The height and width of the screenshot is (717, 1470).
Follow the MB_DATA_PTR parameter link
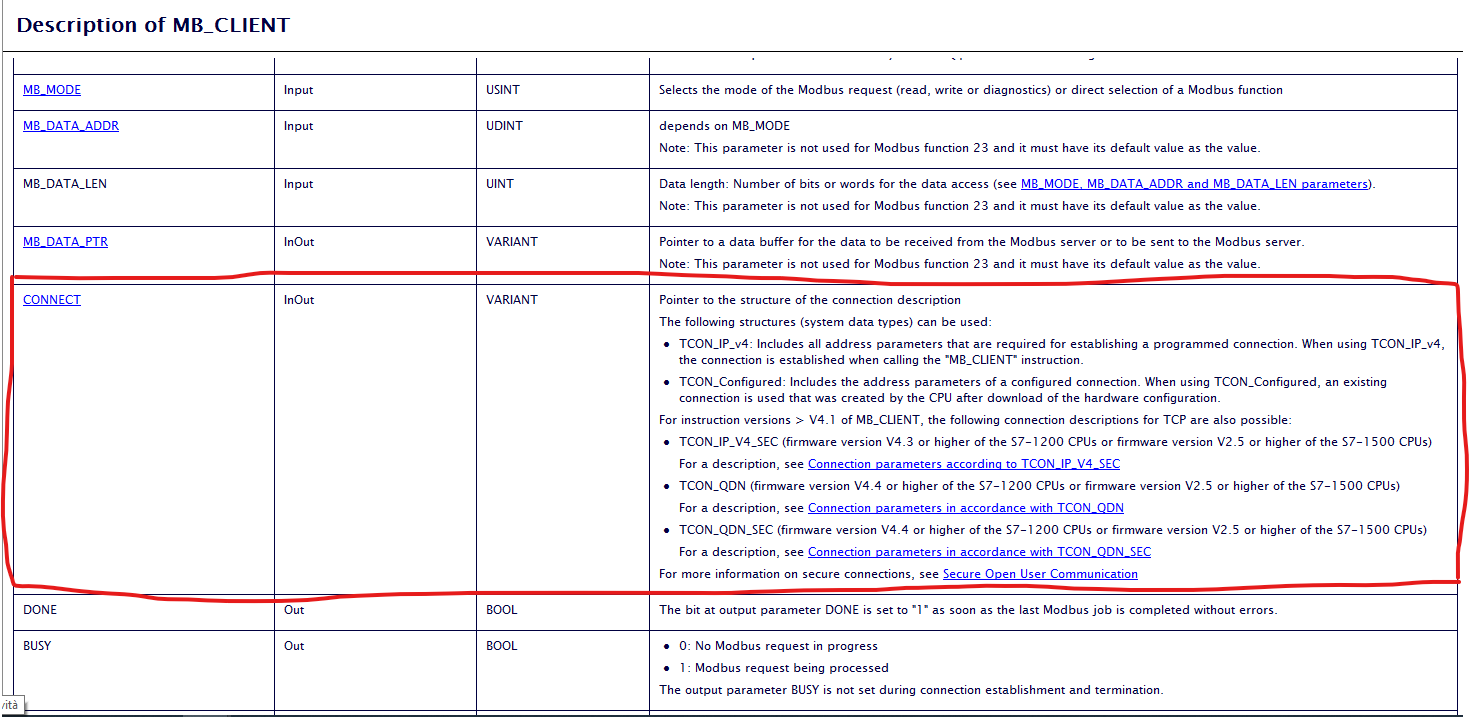click(x=65, y=242)
